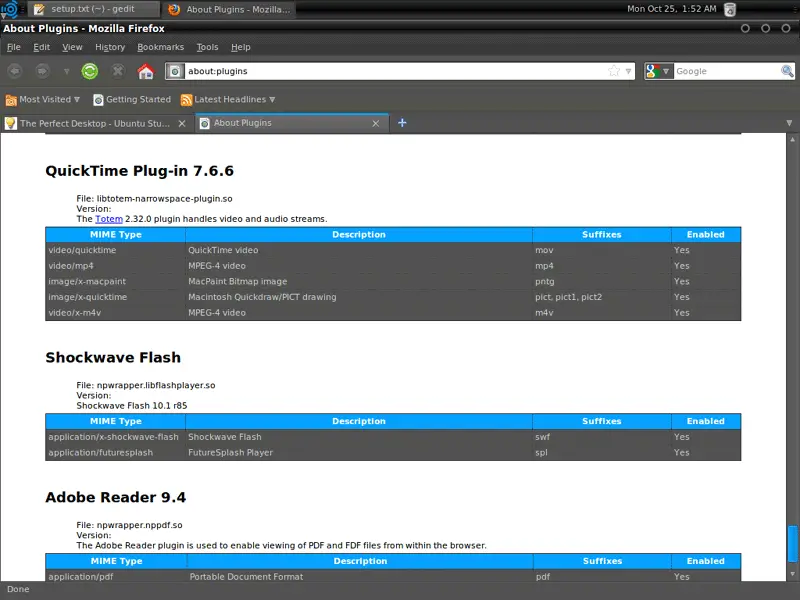Viewport: 800px width, 600px height.
Task: Click the QuickTime Plug-in 7.6.6 heading
Action: [x=139, y=171]
